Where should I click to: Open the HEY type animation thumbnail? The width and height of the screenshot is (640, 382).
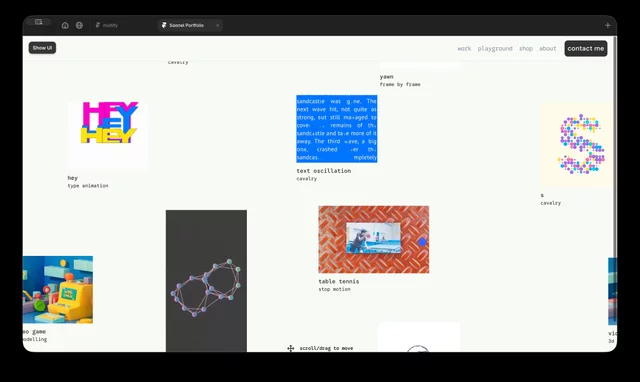click(108, 135)
